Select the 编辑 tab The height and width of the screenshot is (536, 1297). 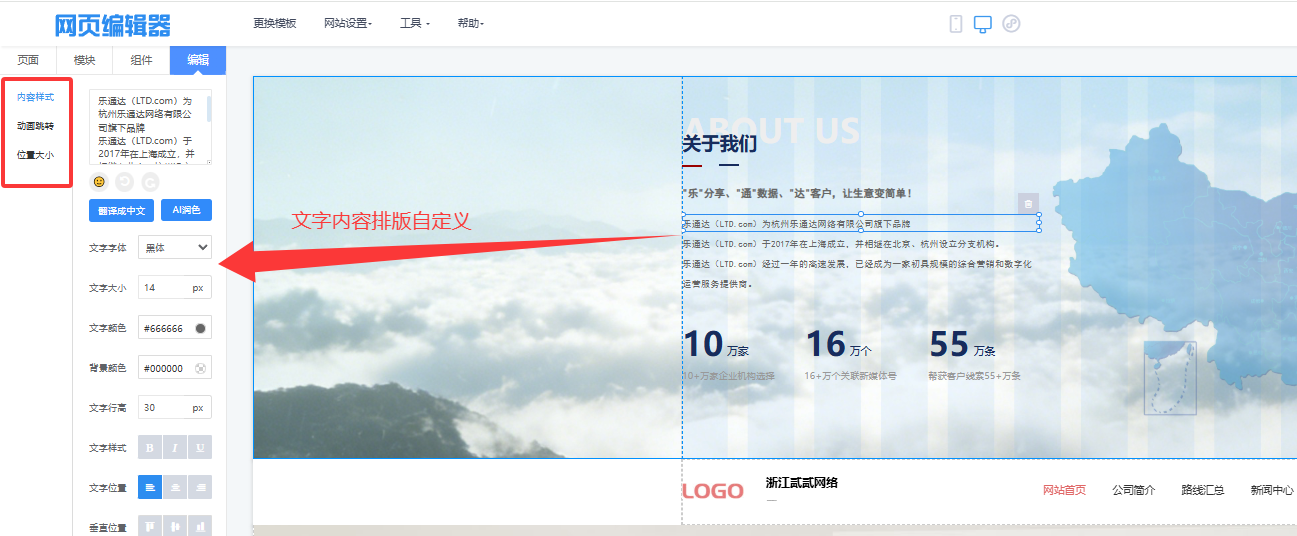coord(198,60)
